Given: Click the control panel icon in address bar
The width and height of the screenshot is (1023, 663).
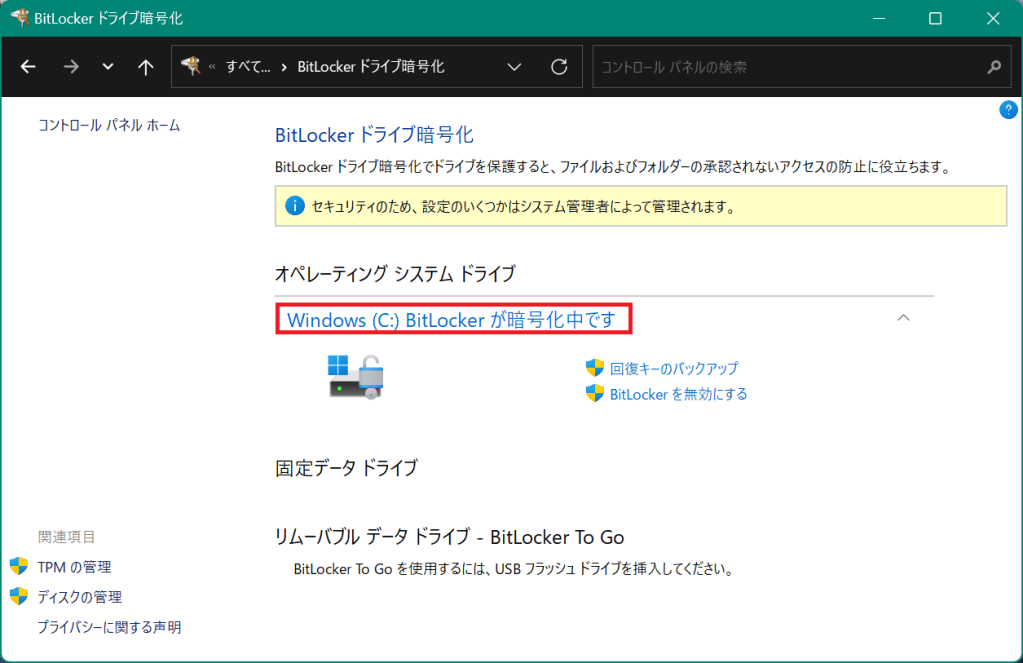Looking at the screenshot, I should (x=190, y=67).
